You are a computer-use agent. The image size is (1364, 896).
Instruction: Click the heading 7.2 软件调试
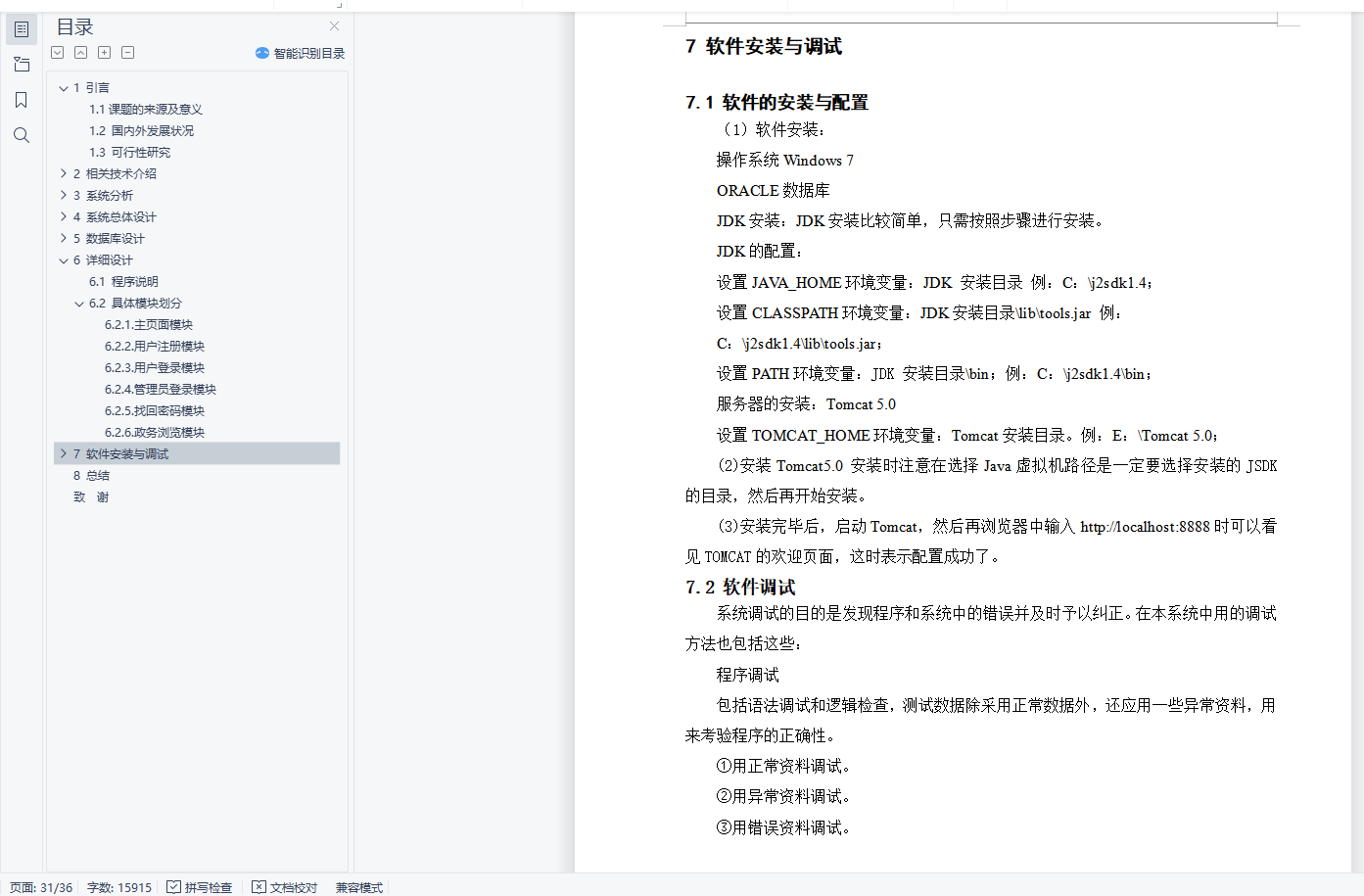point(740,587)
